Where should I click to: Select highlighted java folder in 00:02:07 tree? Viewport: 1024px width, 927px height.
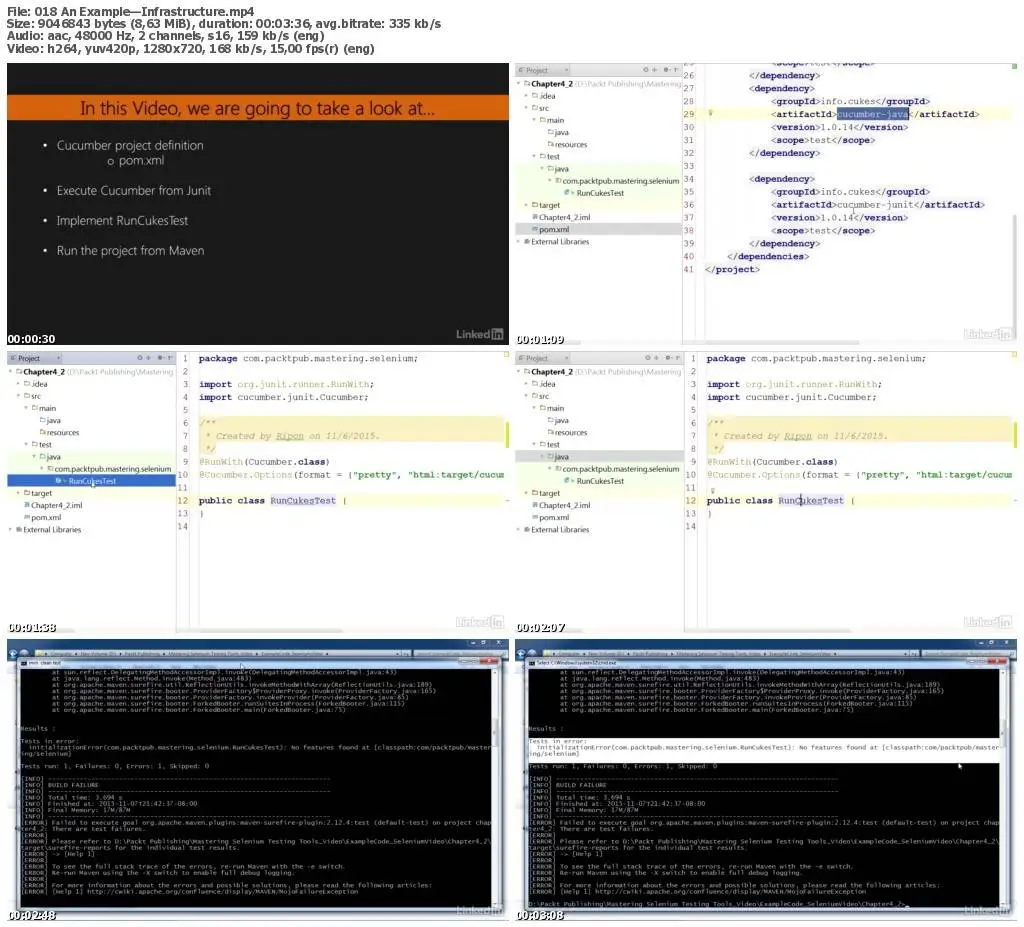point(561,457)
